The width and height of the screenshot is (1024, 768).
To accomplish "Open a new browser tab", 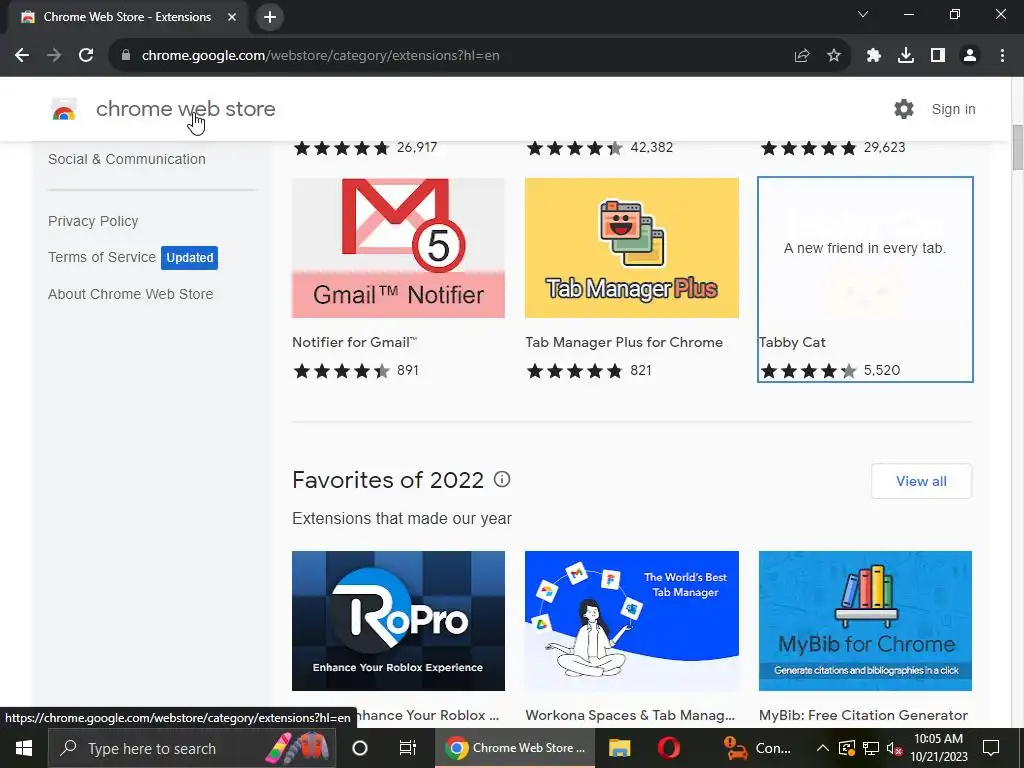I will pyautogui.click(x=270, y=17).
